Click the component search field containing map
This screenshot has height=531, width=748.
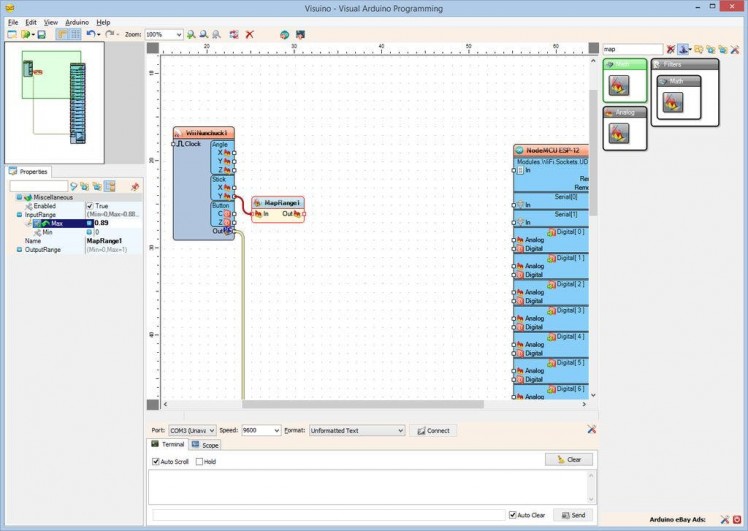point(632,49)
